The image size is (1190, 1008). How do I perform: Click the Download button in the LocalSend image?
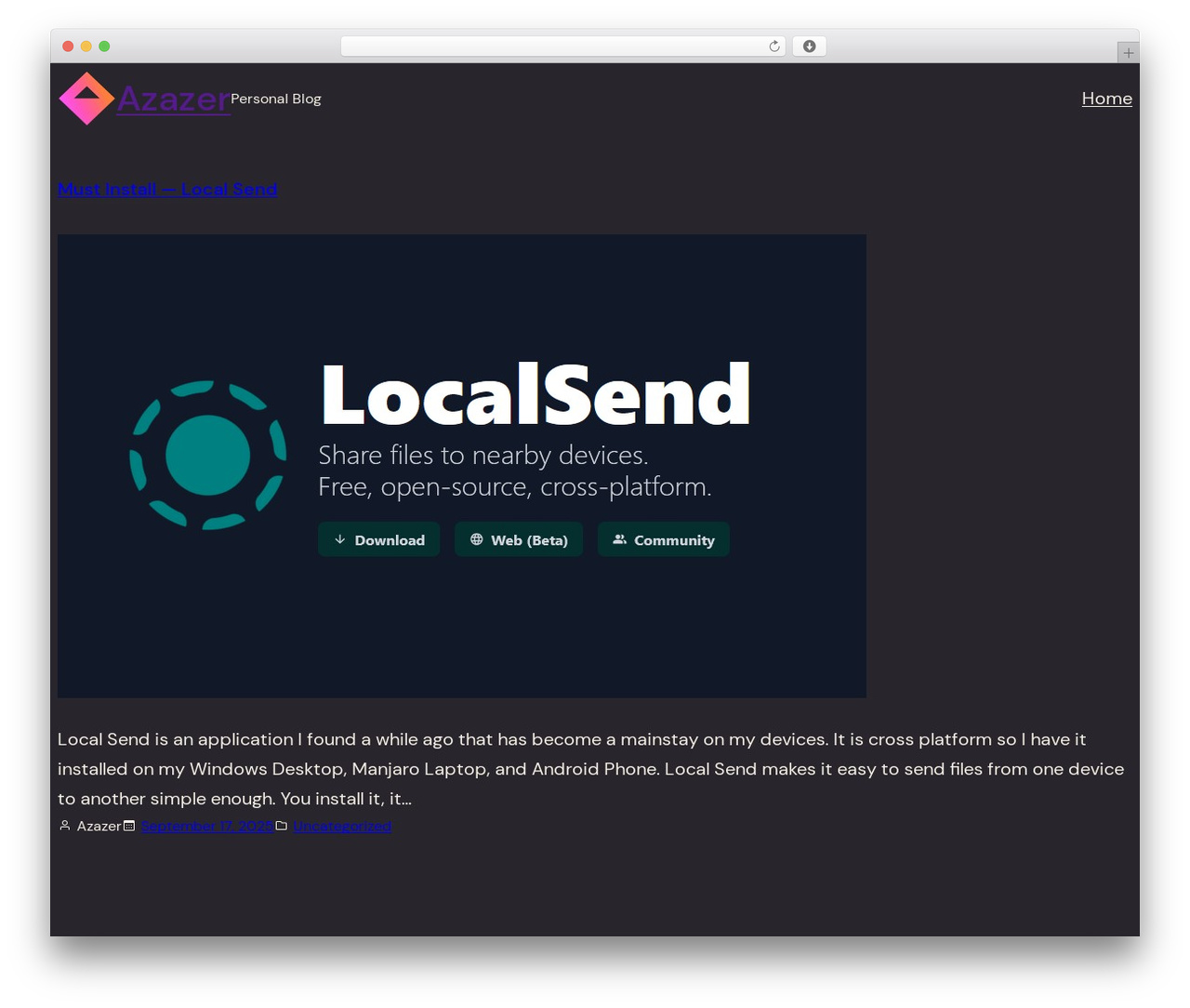pos(379,539)
